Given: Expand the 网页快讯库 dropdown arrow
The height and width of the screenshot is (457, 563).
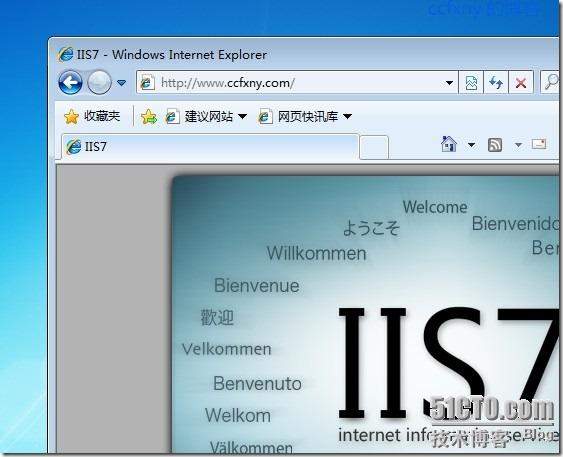Looking at the screenshot, I should 347,117.
